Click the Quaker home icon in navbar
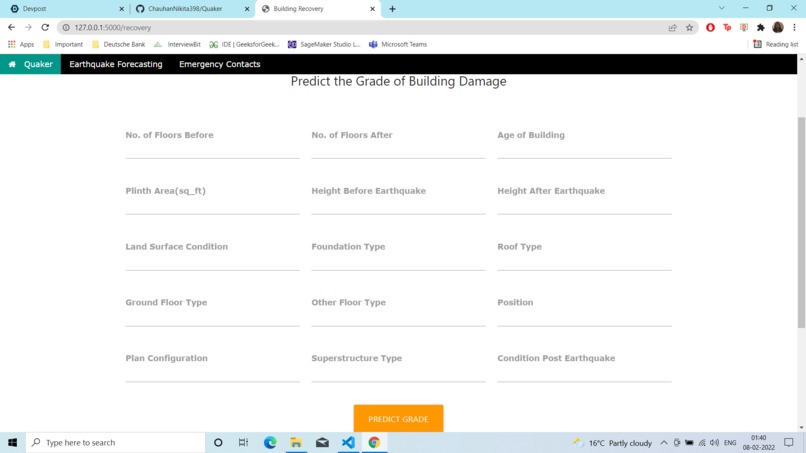The image size is (806, 453). [x=12, y=64]
